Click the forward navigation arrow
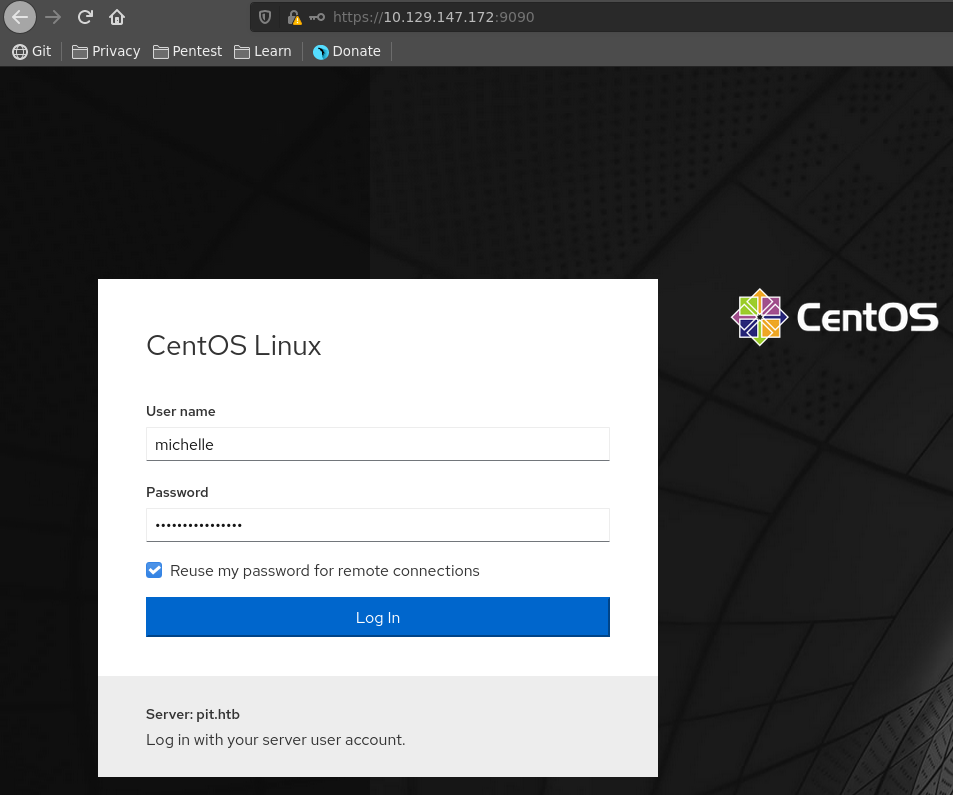This screenshot has width=953, height=795. coord(53,17)
